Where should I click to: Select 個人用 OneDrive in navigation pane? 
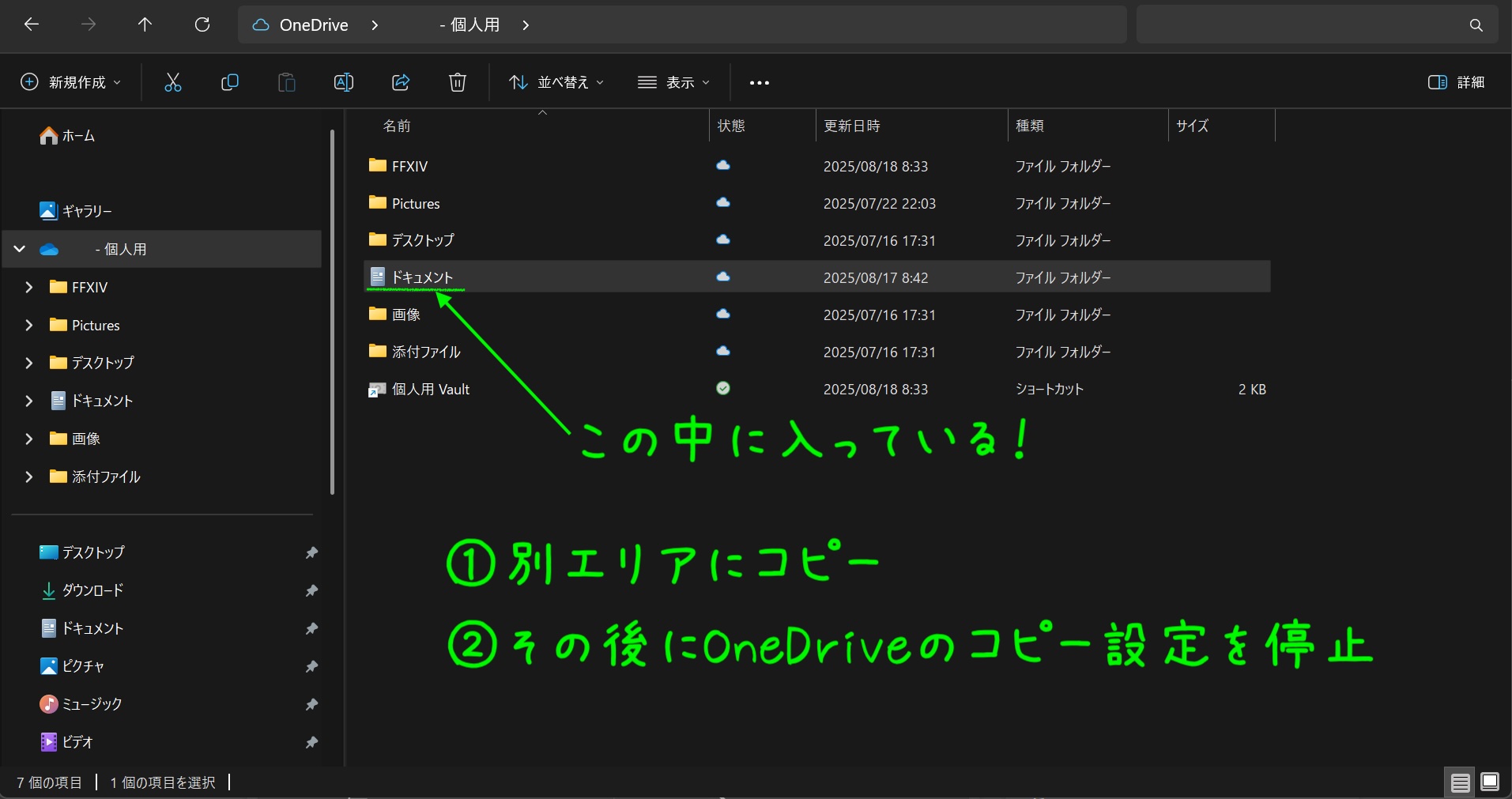tap(162, 249)
